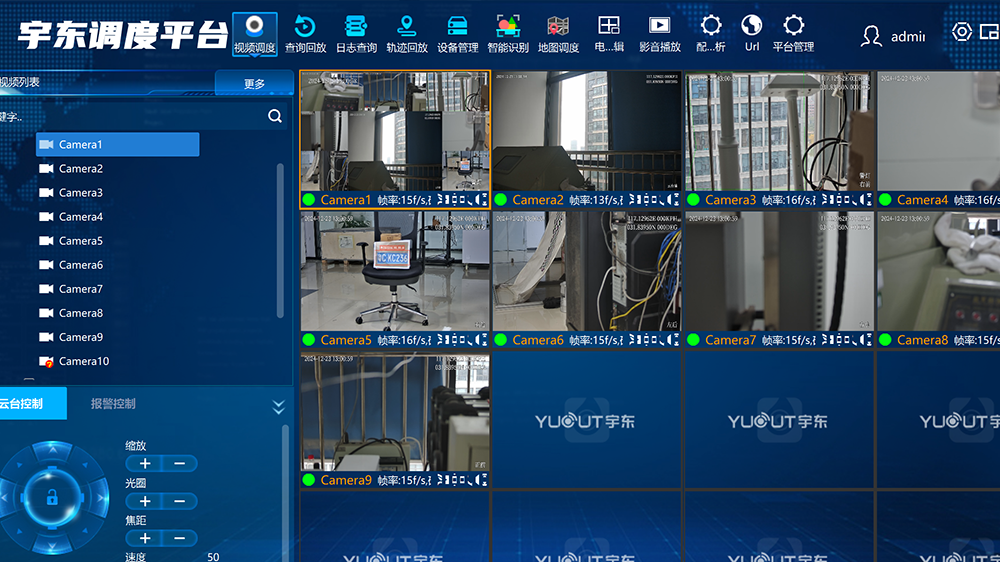
Task: Open the 地图调度 map dispatch module
Action: click(x=558, y=33)
